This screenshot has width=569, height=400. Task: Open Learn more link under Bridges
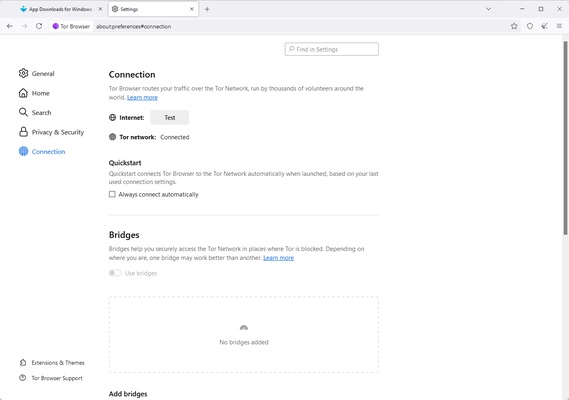[278, 258]
